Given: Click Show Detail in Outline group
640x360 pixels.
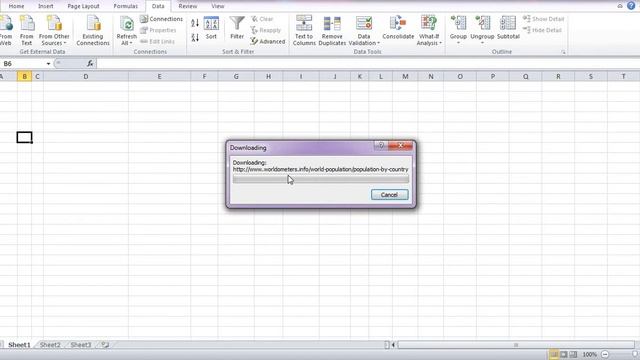Looking at the screenshot, I should 543,19.
